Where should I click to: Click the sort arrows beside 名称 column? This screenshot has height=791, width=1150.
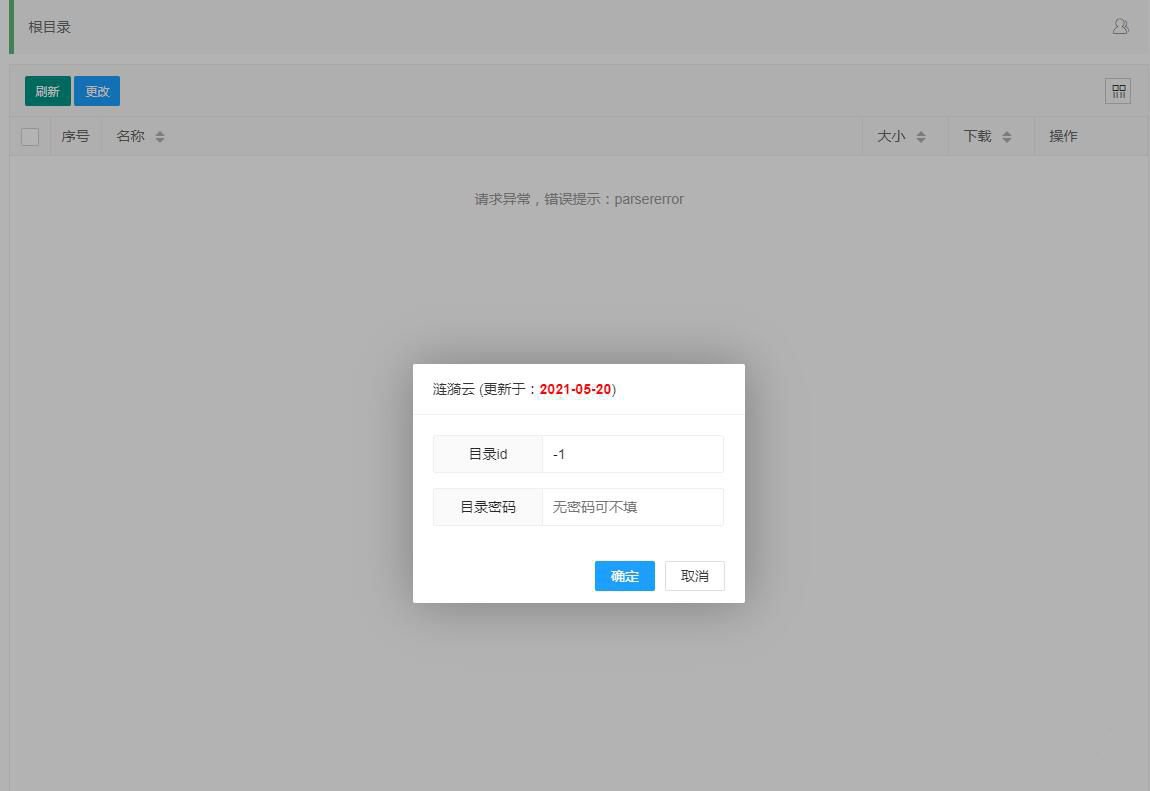coord(158,136)
